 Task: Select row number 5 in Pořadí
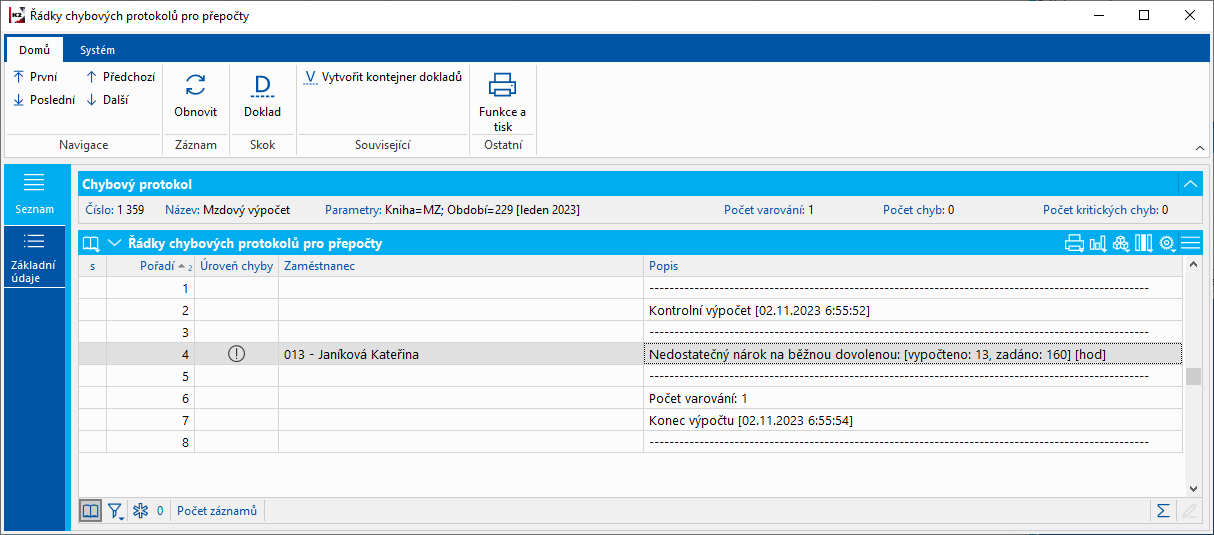151,376
